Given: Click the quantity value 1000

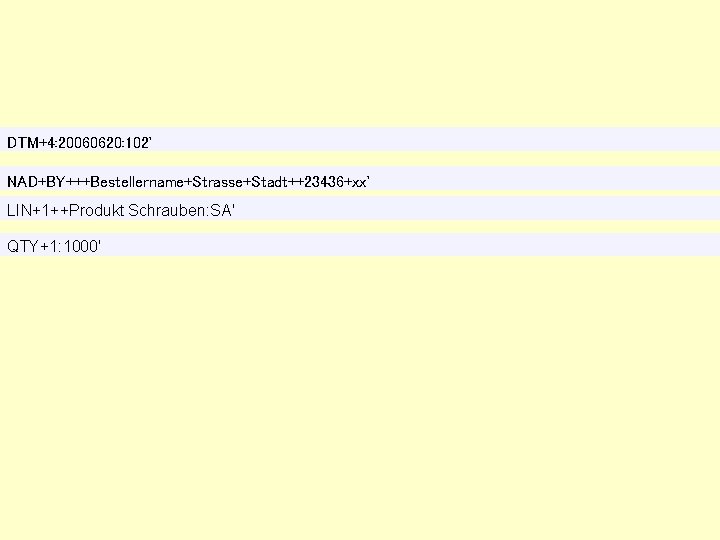Looking at the screenshot, I should pyautogui.click(x=80, y=247).
